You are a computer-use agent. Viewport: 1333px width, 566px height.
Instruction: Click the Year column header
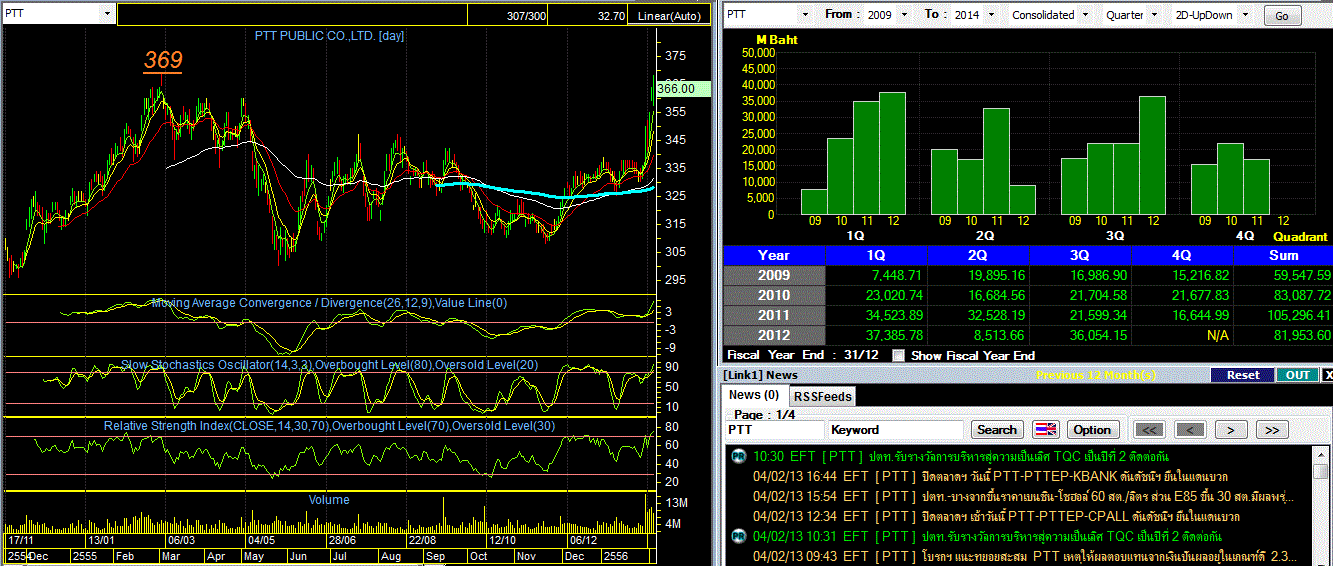coord(774,255)
